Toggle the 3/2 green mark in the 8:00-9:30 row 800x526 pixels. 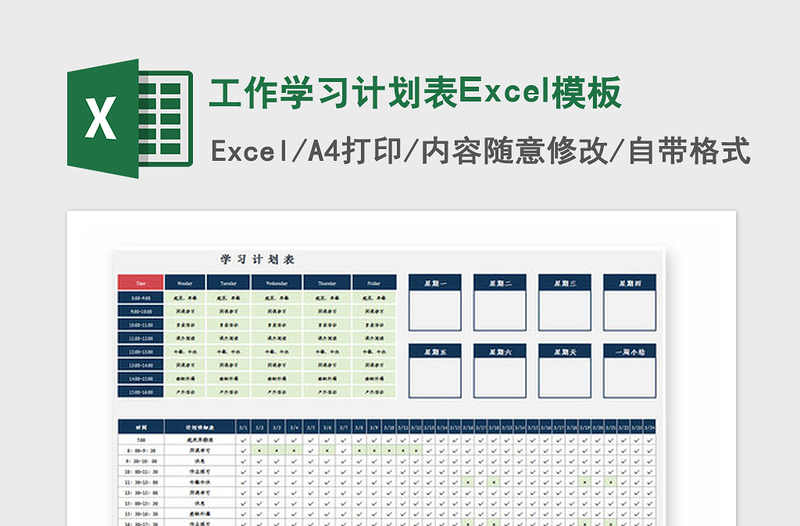point(260,450)
